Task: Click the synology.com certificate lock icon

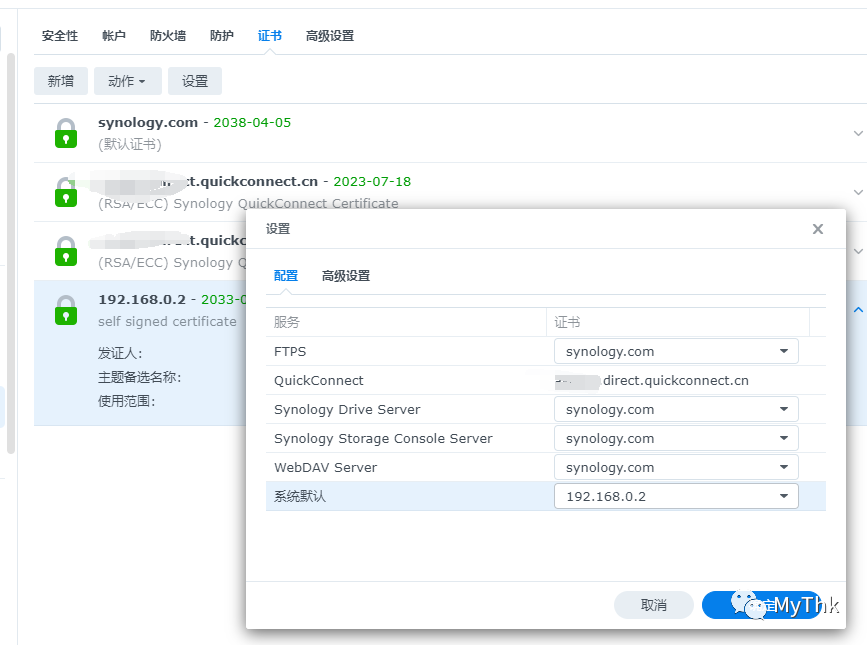Action: (66, 133)
